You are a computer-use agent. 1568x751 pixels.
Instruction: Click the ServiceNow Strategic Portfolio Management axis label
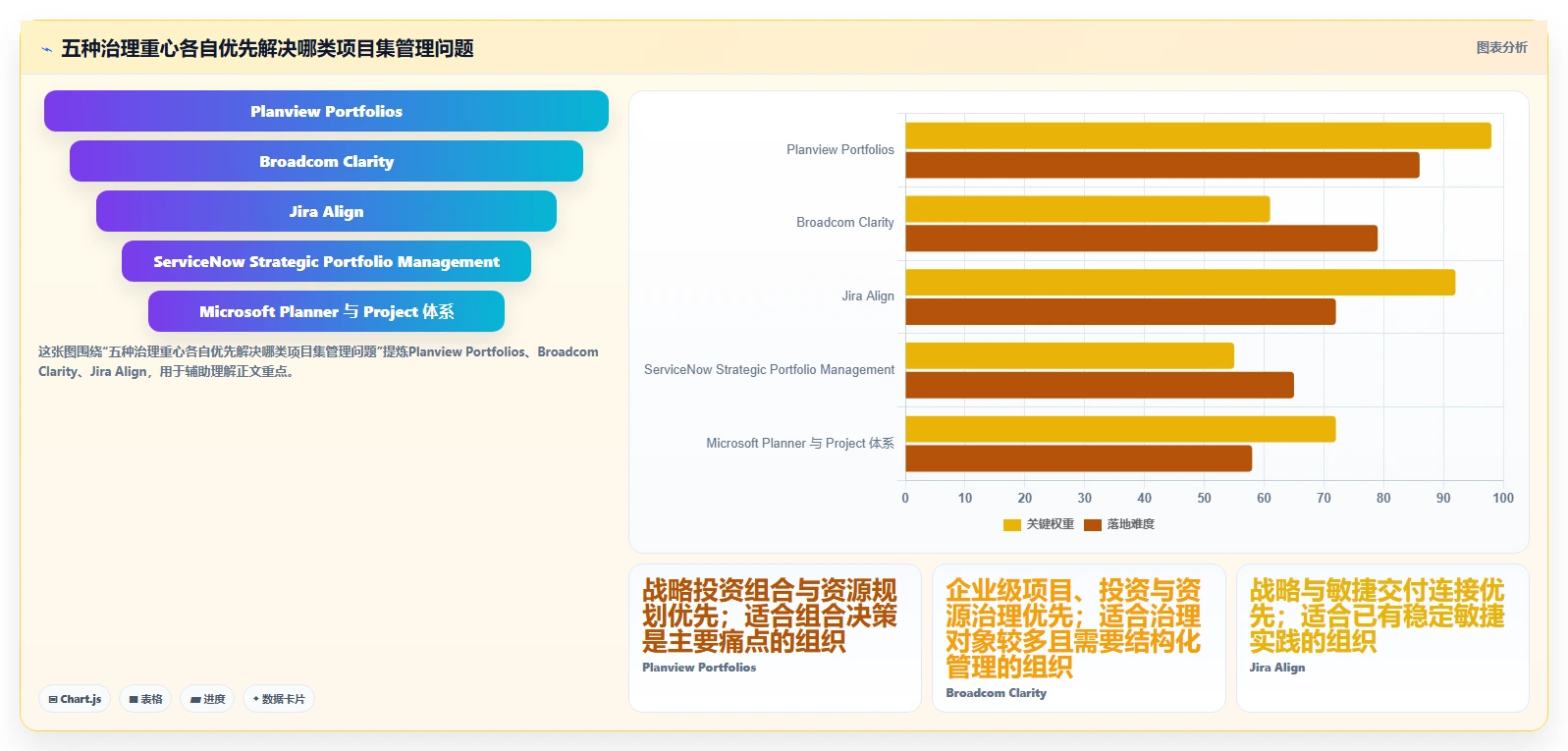[x=769, y=370]
